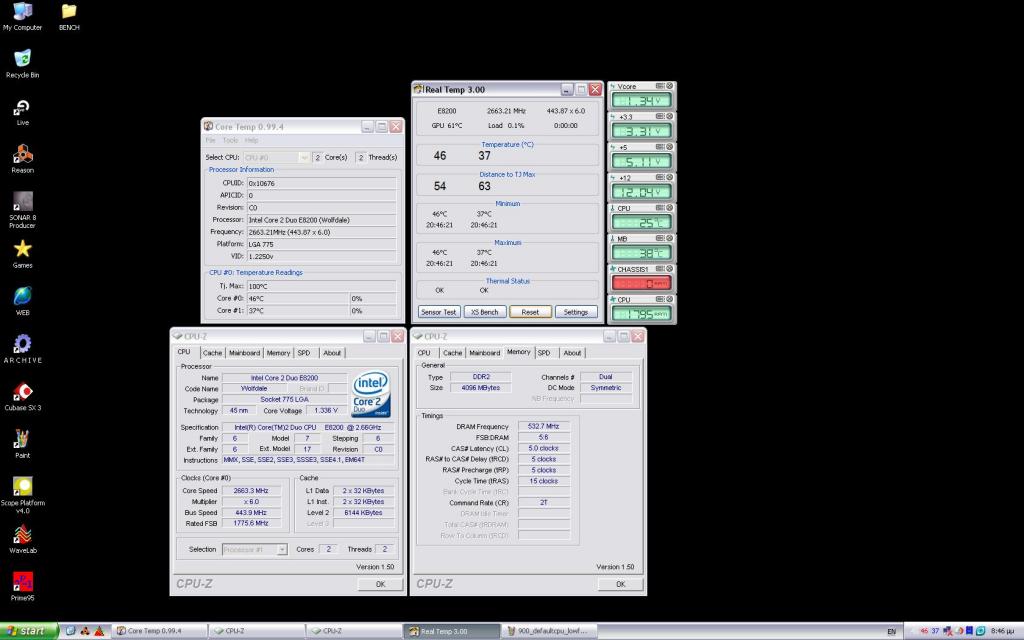Click the +12 voltage sensor readout
1024x640 pixels.
click(641, 192)
